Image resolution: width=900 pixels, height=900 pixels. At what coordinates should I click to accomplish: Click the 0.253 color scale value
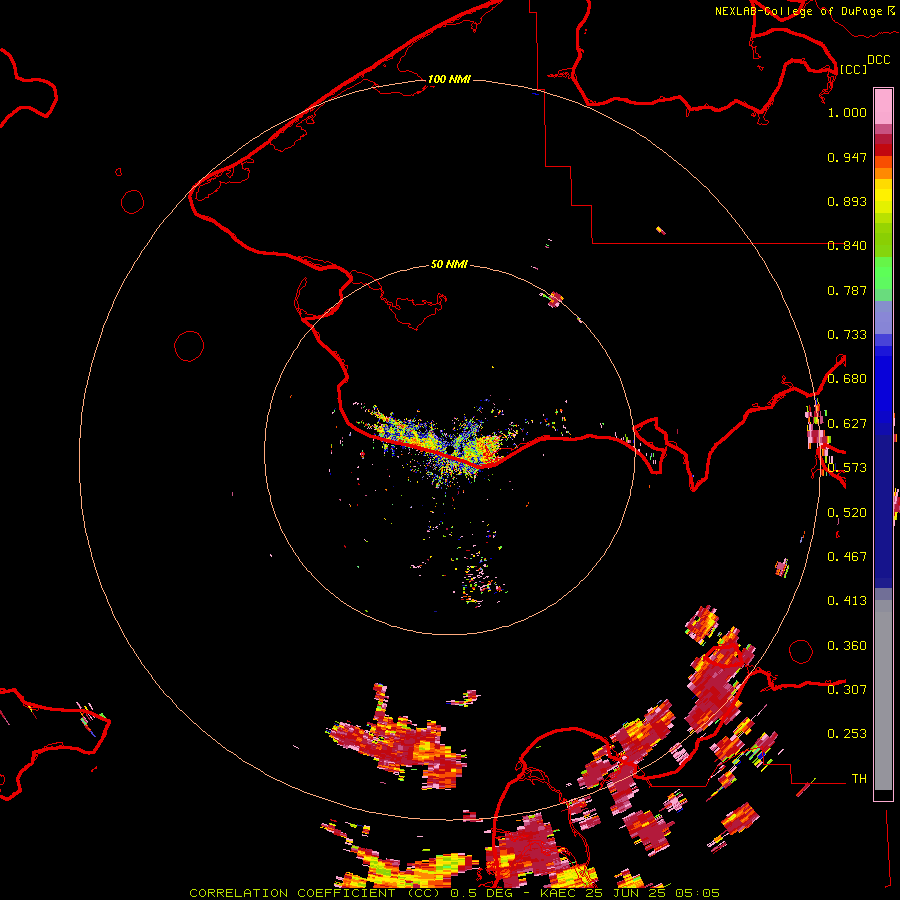click(847, 734)
